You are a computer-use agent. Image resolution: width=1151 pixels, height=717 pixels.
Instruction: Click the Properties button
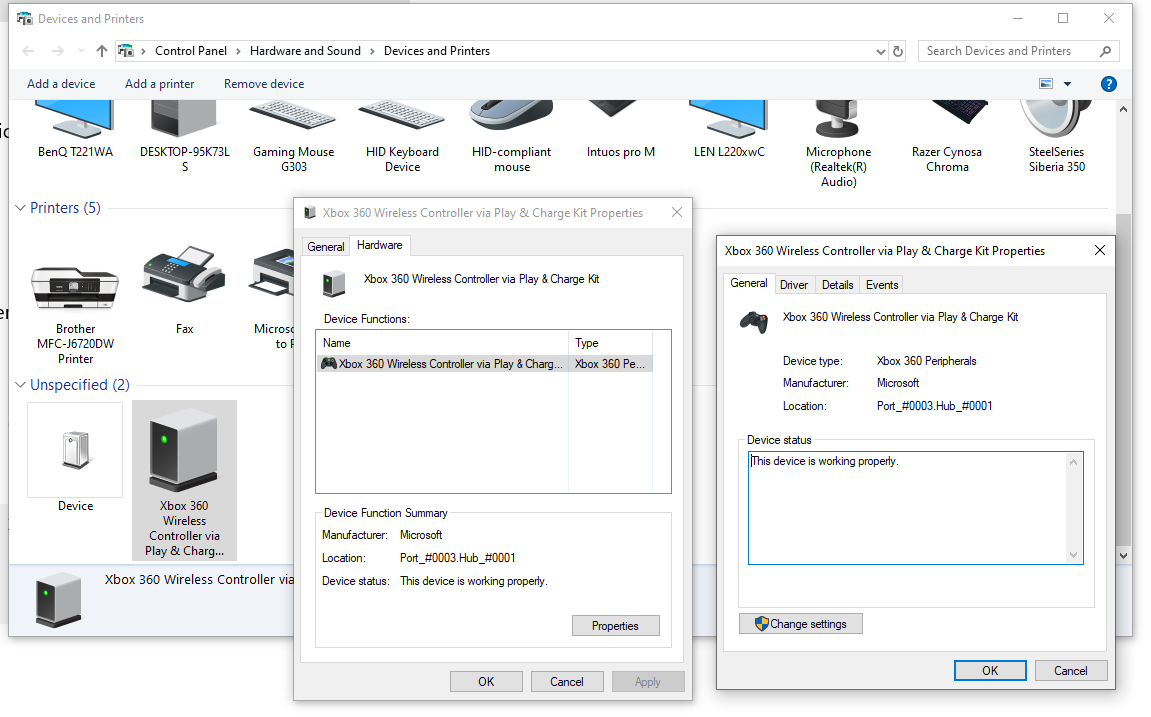pyautogui.click(x=615, y=625)
